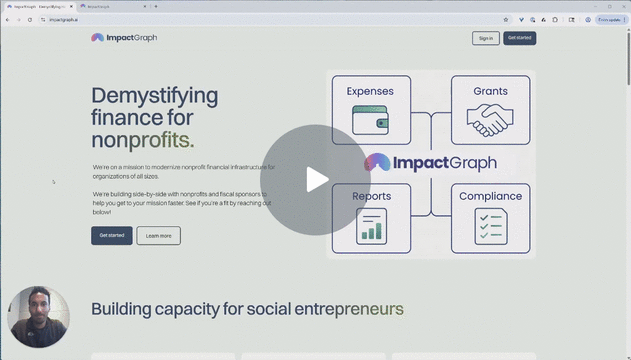Click the ImpactGraph logo in the header

[x=124, y=38]
